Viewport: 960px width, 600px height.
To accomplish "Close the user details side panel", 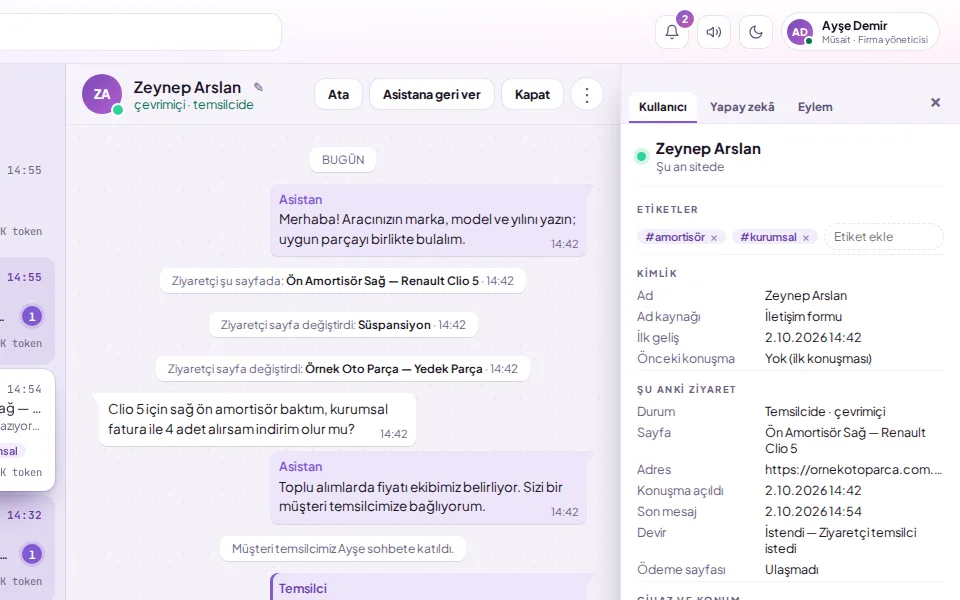I will (935, 102).
